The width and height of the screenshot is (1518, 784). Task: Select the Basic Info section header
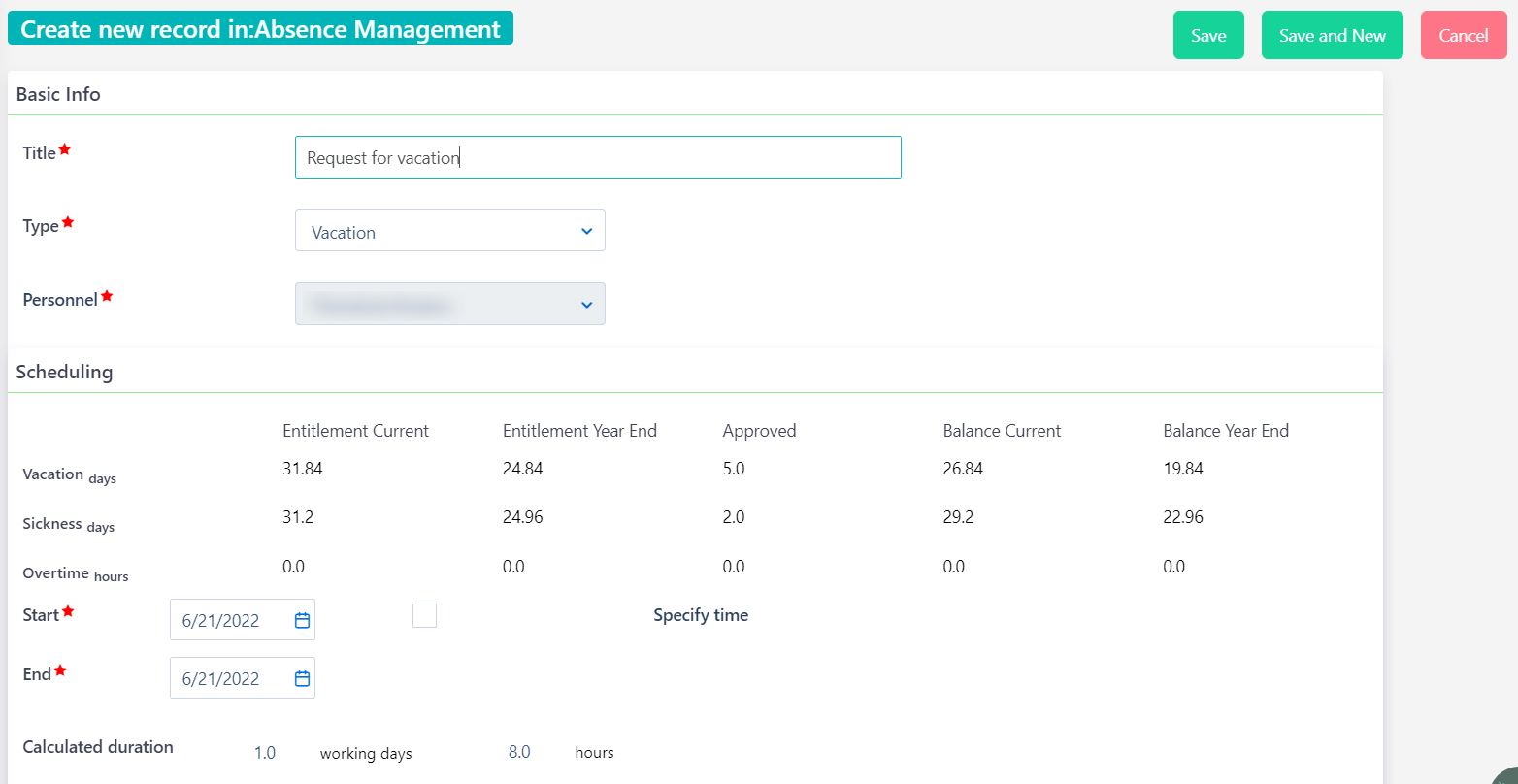click(56, 94)
